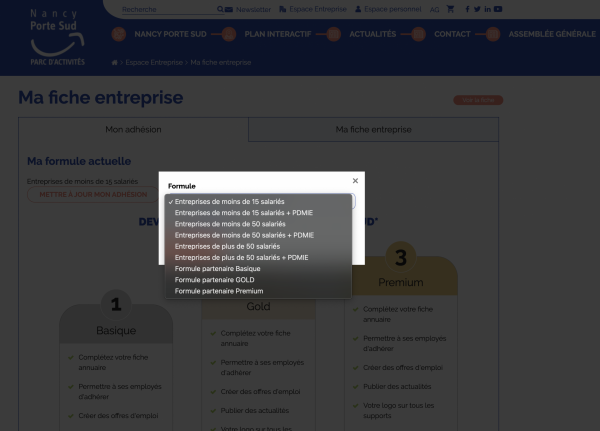The height and width of the screenshot is (431, 600).
Task: Choose Entreprises de plus de 50 salariés + PDMIE
Action: point(258,258)
